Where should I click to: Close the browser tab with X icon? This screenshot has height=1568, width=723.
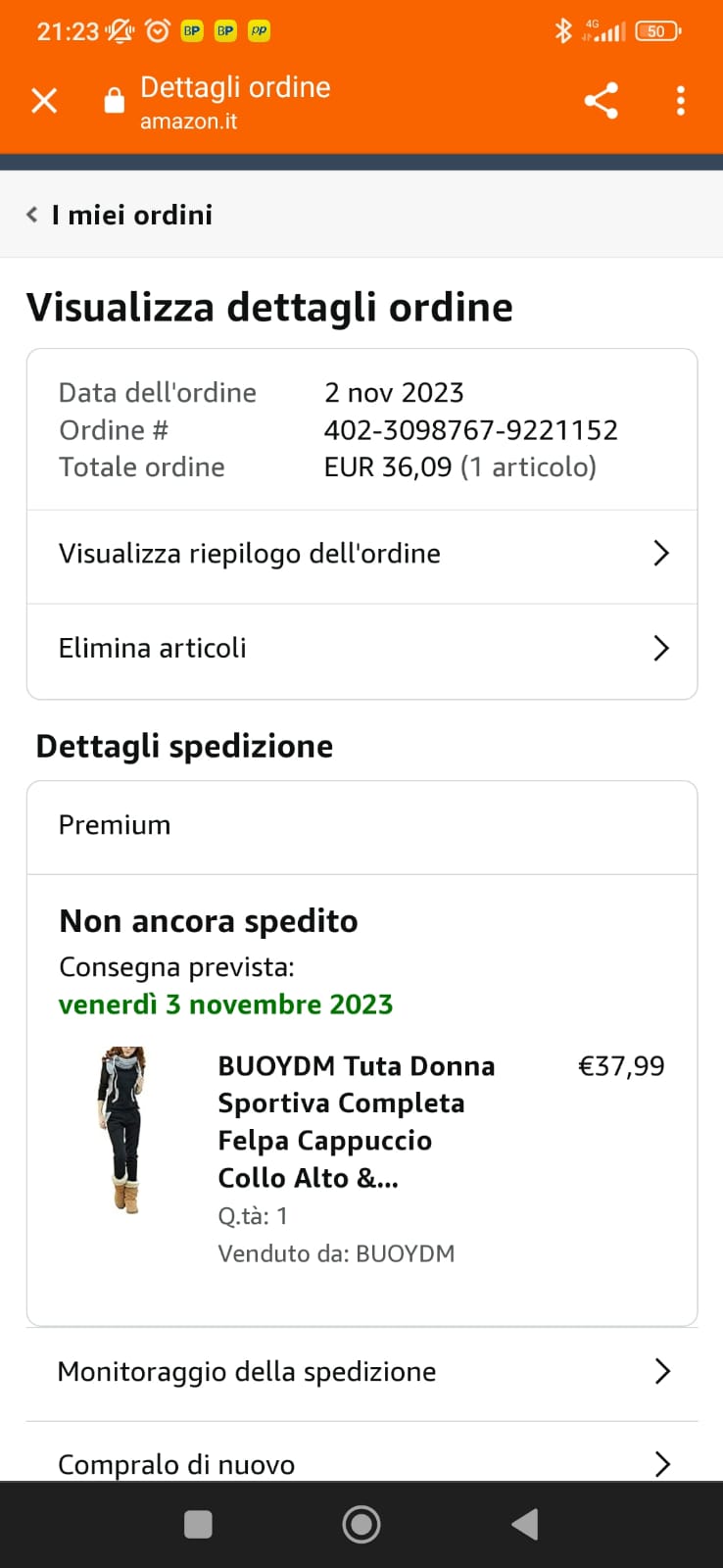[44, 100]
